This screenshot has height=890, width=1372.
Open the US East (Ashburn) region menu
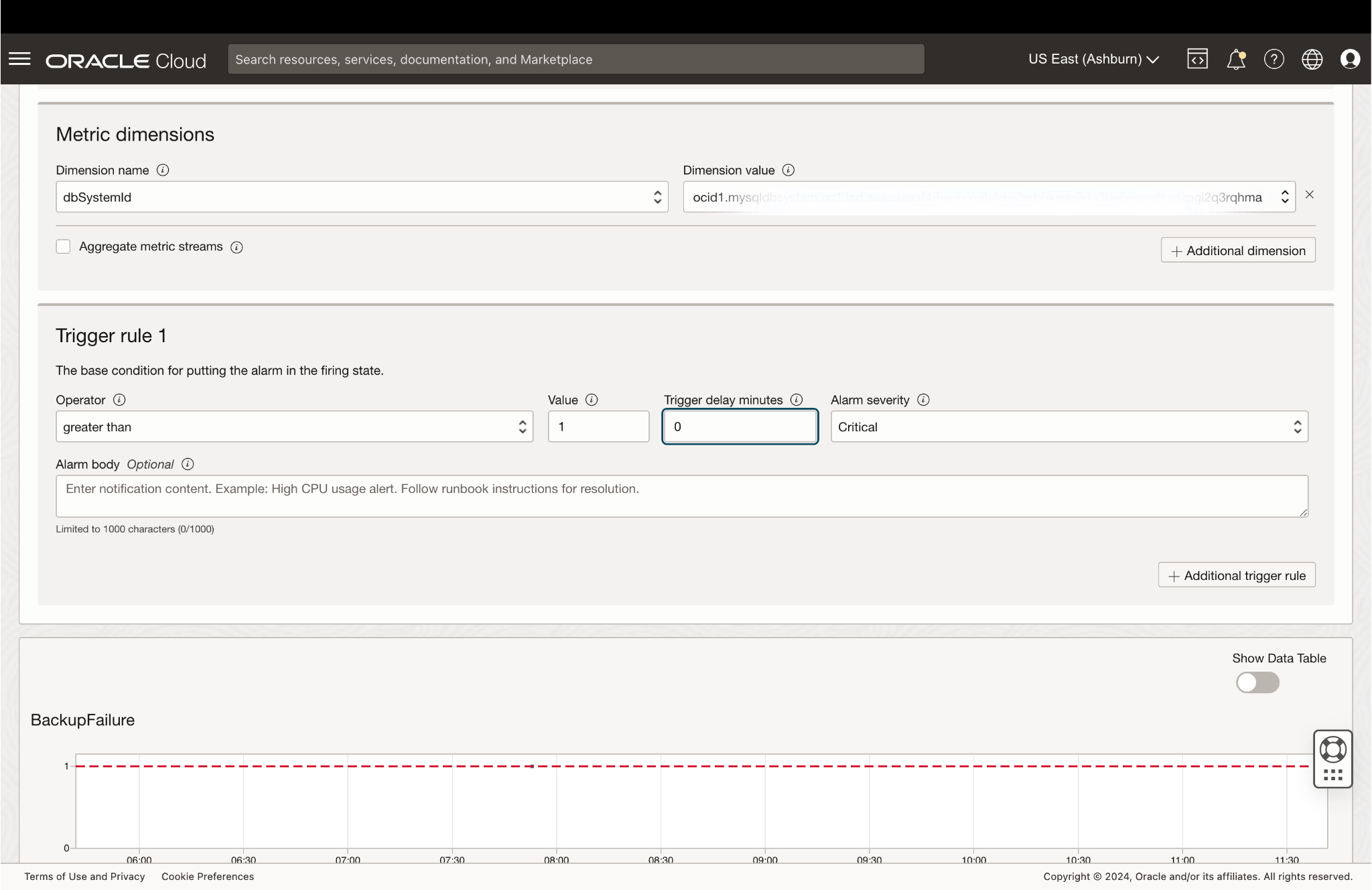pyautogui.click(x=1093, y=60)
